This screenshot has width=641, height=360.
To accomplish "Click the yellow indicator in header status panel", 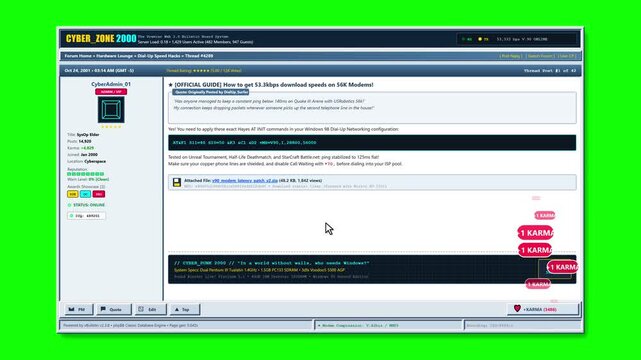I will (x=480, y=39).
